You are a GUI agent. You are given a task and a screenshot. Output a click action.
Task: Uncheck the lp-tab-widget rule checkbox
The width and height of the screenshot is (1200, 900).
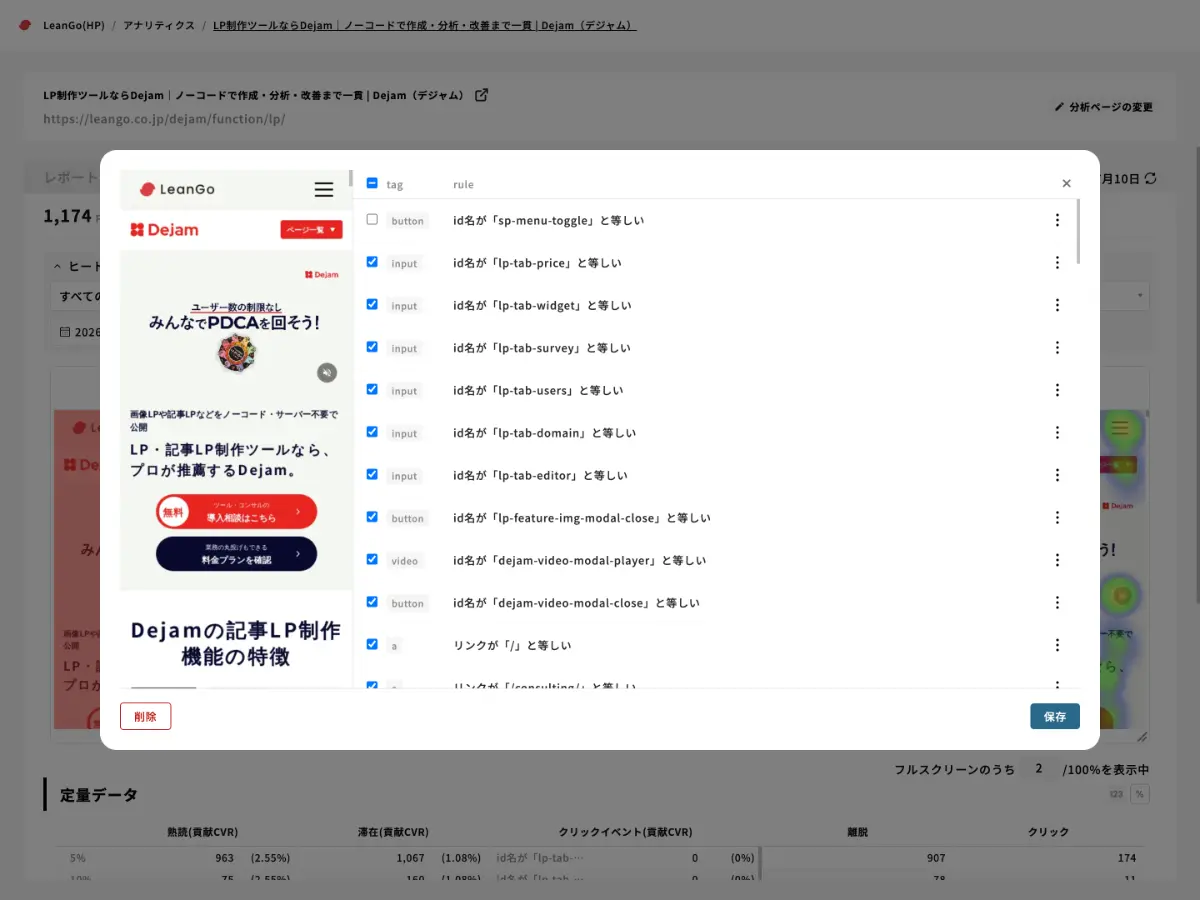pos(372,304)
